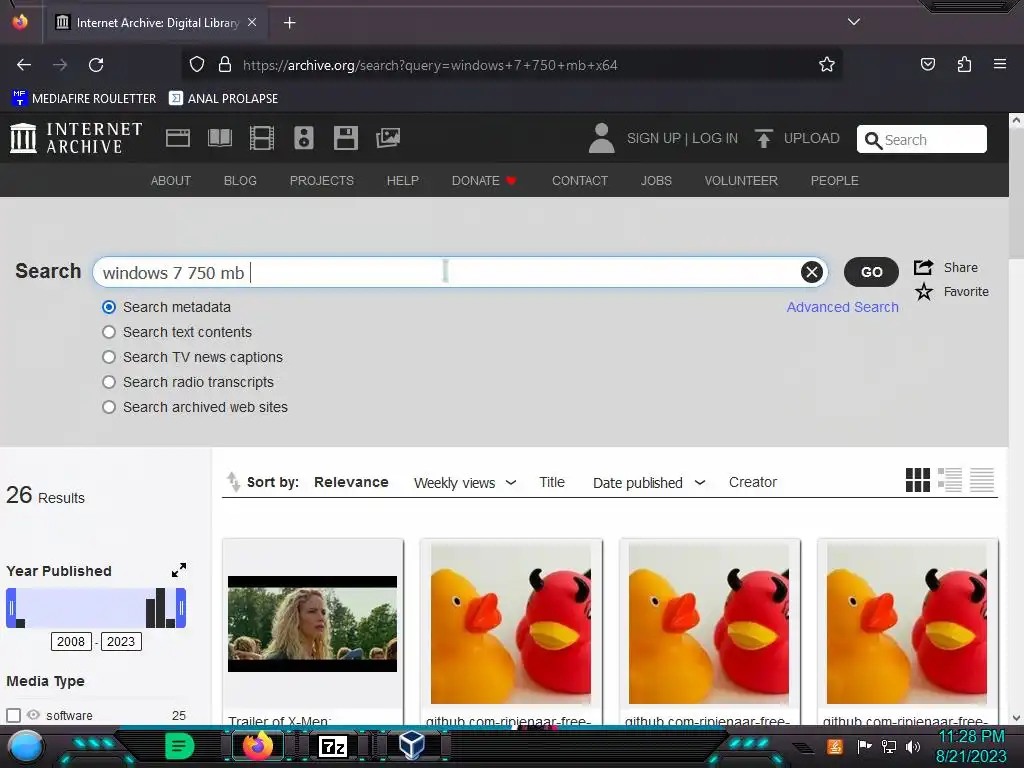Viewport: 1024px width, 768px height.
Task: Select Search radio transcripts option
Action: click(x=109, y=382)
